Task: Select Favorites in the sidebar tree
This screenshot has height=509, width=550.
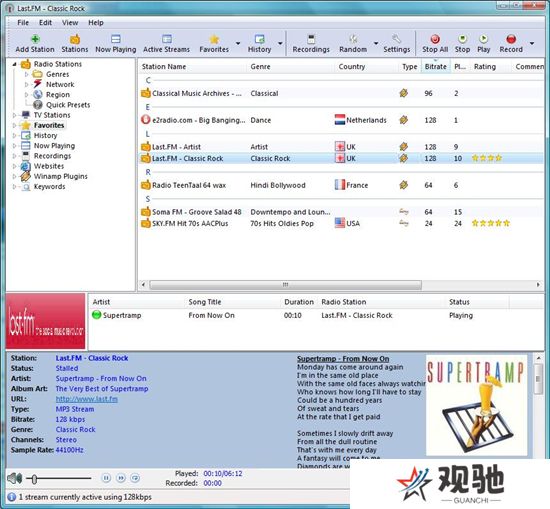Action: tap(49, 125)
